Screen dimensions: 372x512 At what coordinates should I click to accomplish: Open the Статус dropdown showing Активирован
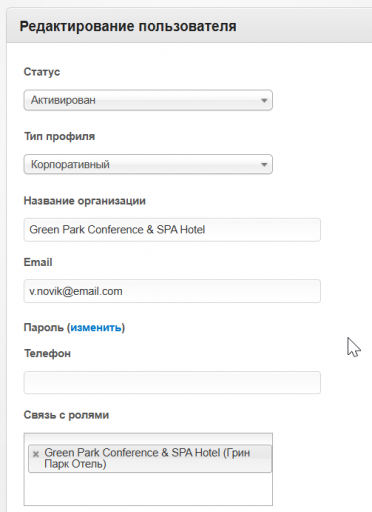pos(148,100)
